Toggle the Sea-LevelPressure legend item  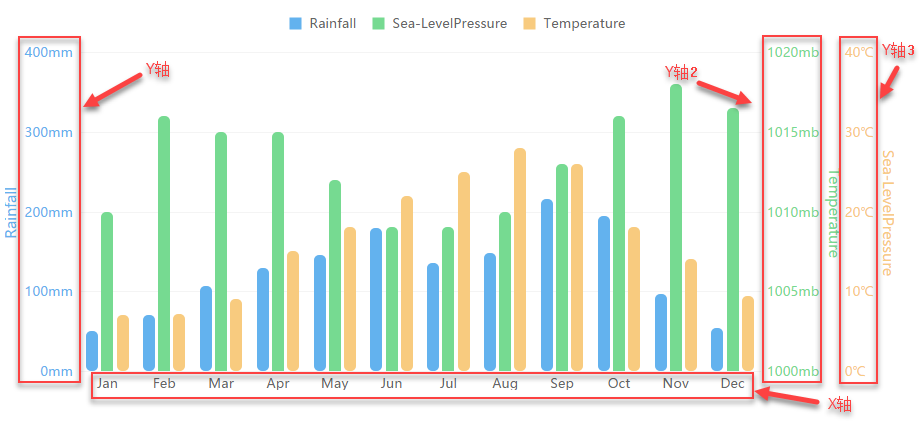point(449,23)
